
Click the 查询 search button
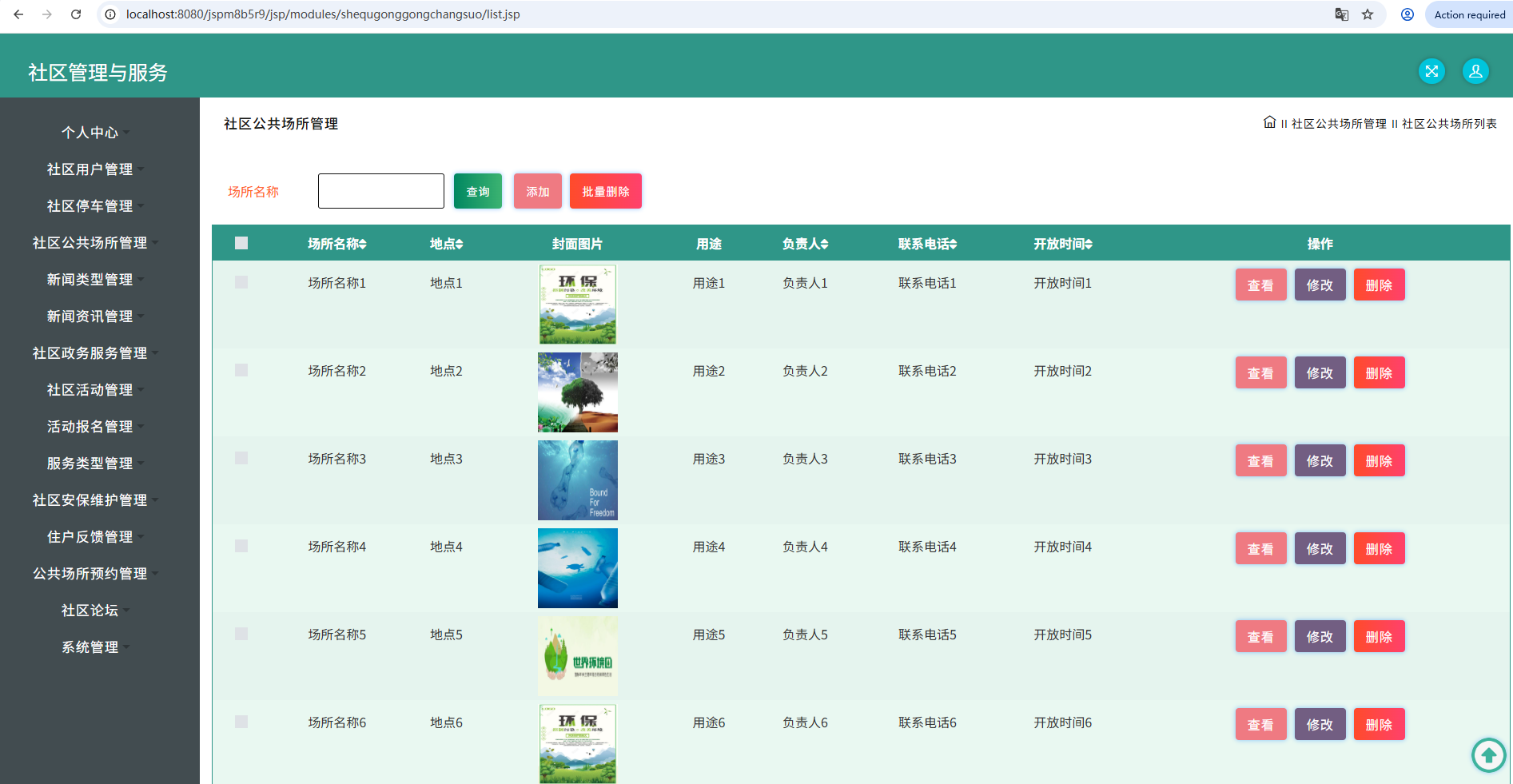[x=478, y=191]
